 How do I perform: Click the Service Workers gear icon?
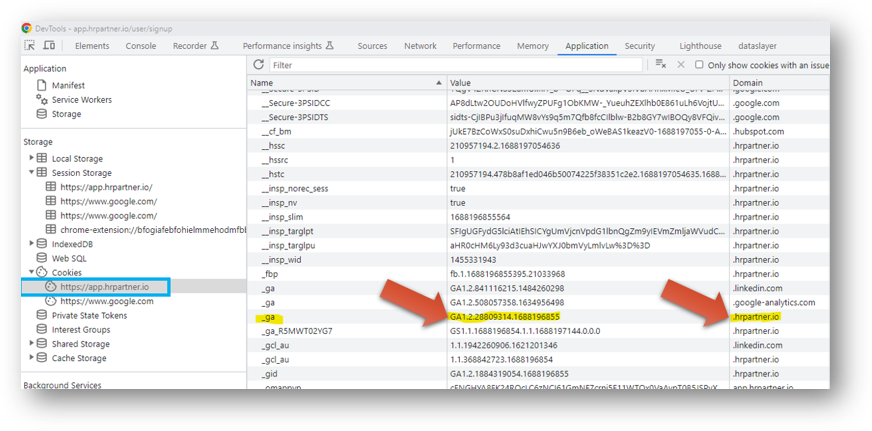[x=41, y=100]
